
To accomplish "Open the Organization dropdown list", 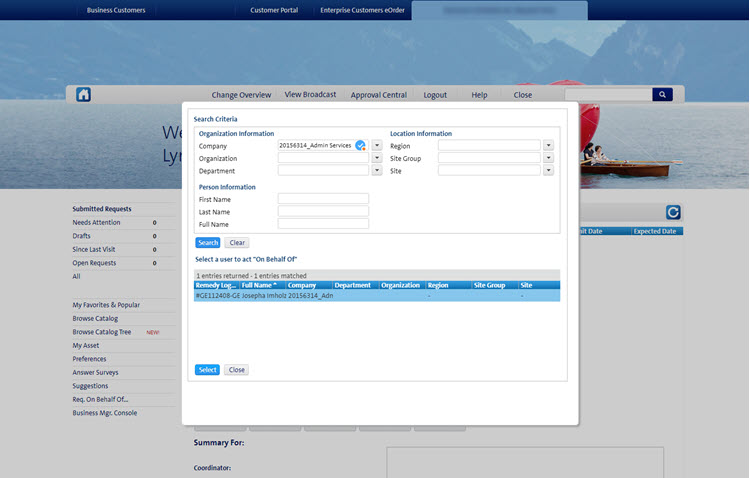I will click(377, 158).
